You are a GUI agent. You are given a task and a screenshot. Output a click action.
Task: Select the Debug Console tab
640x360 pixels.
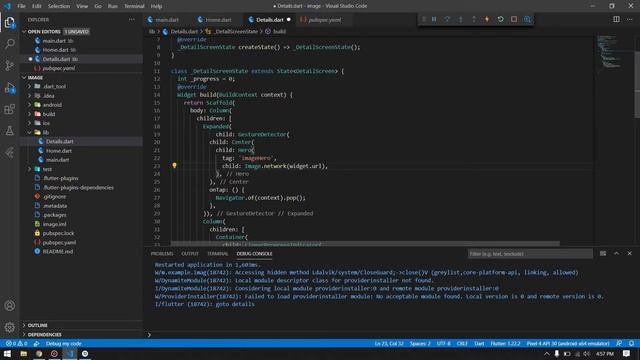(x=254, y=253)
